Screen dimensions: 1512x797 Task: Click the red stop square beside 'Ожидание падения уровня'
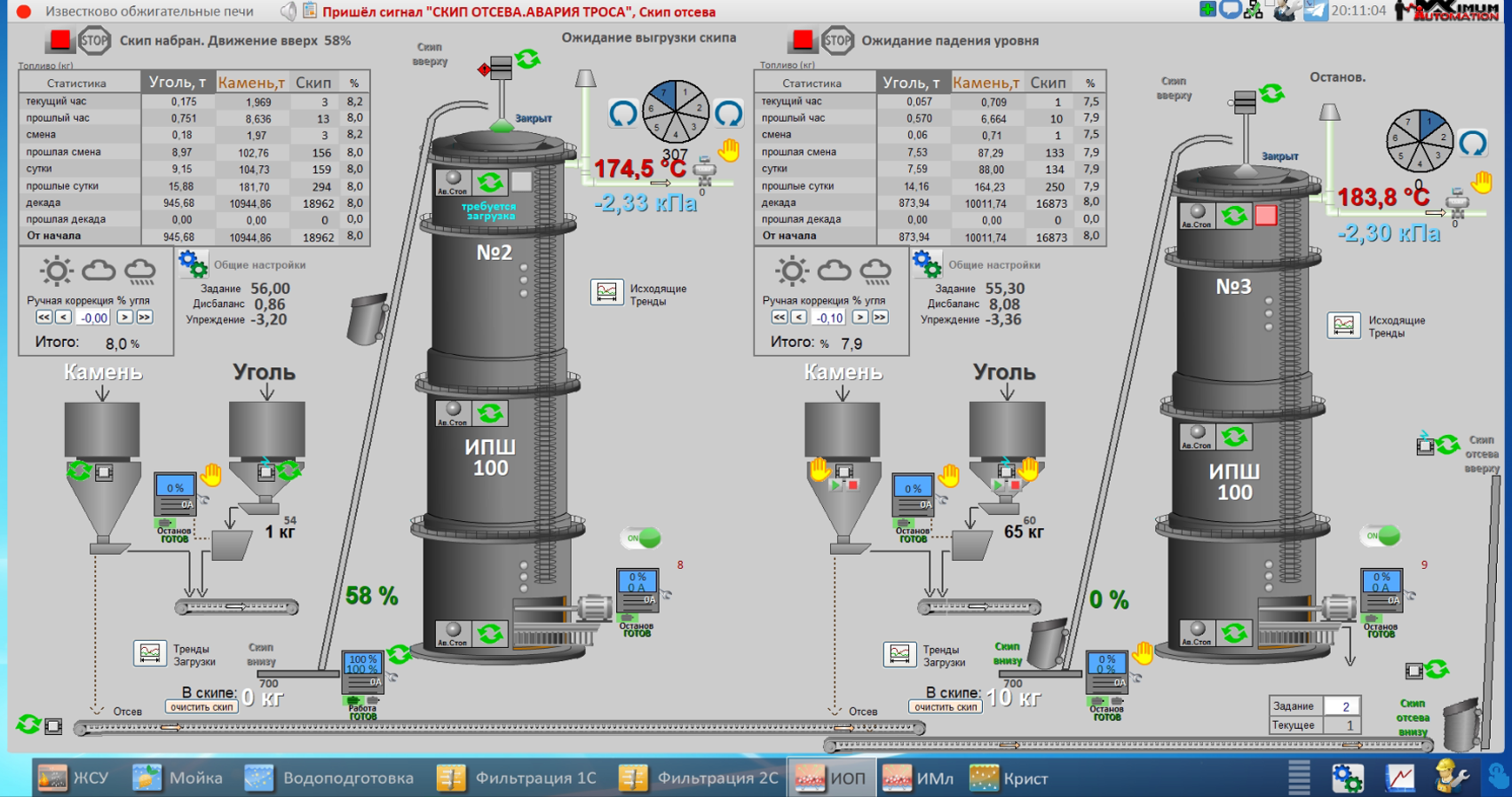(x=803, y=40)
